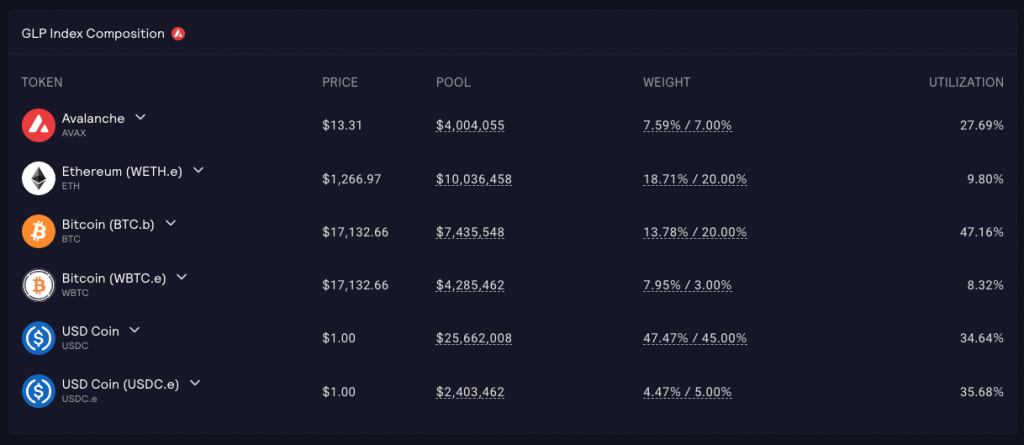
Task: Click the 18.71% / 20.00% Ethereum weight
Action: (695, 179)
